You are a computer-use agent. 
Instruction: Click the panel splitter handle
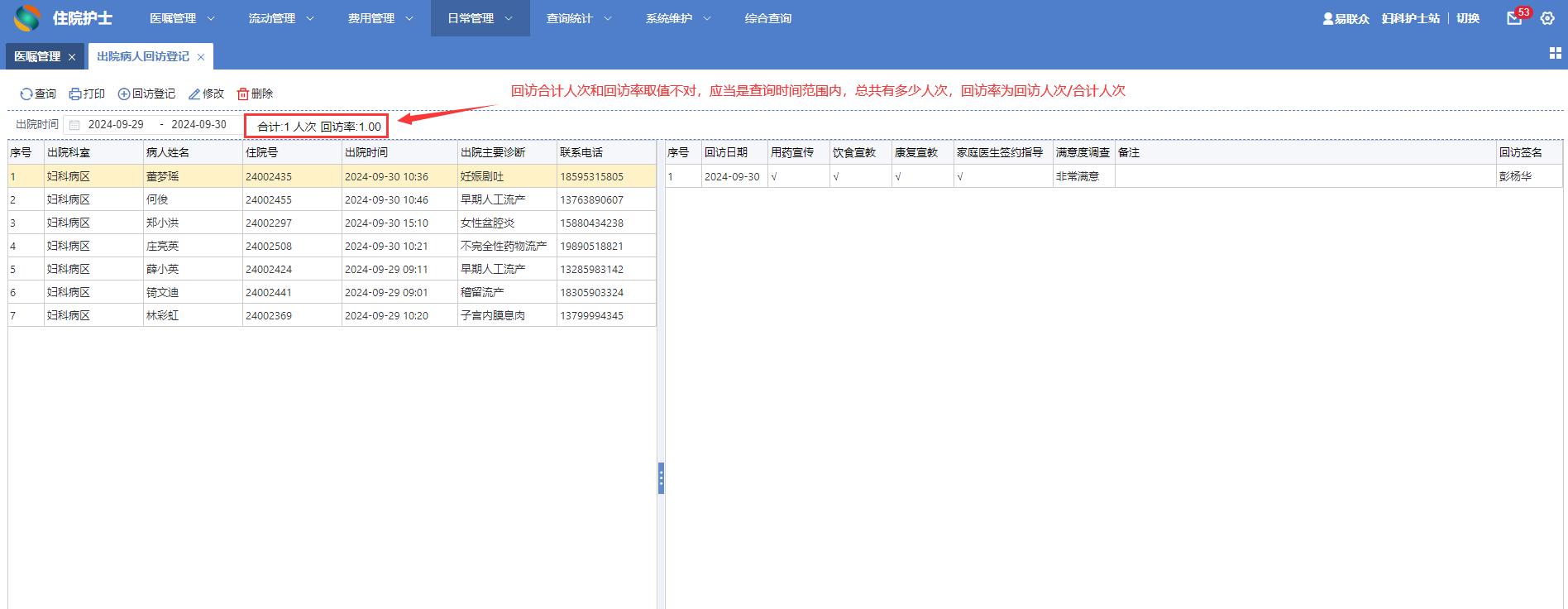coord(661,478)
